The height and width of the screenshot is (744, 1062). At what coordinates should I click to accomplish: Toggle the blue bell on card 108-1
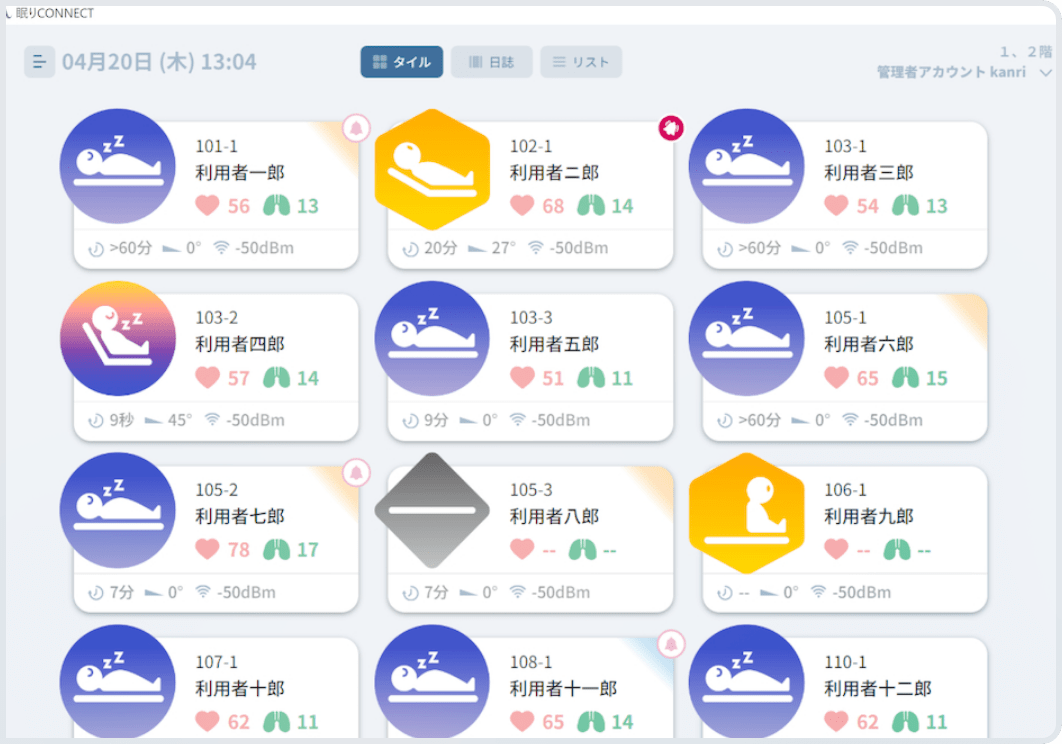[x=671, y=644]
